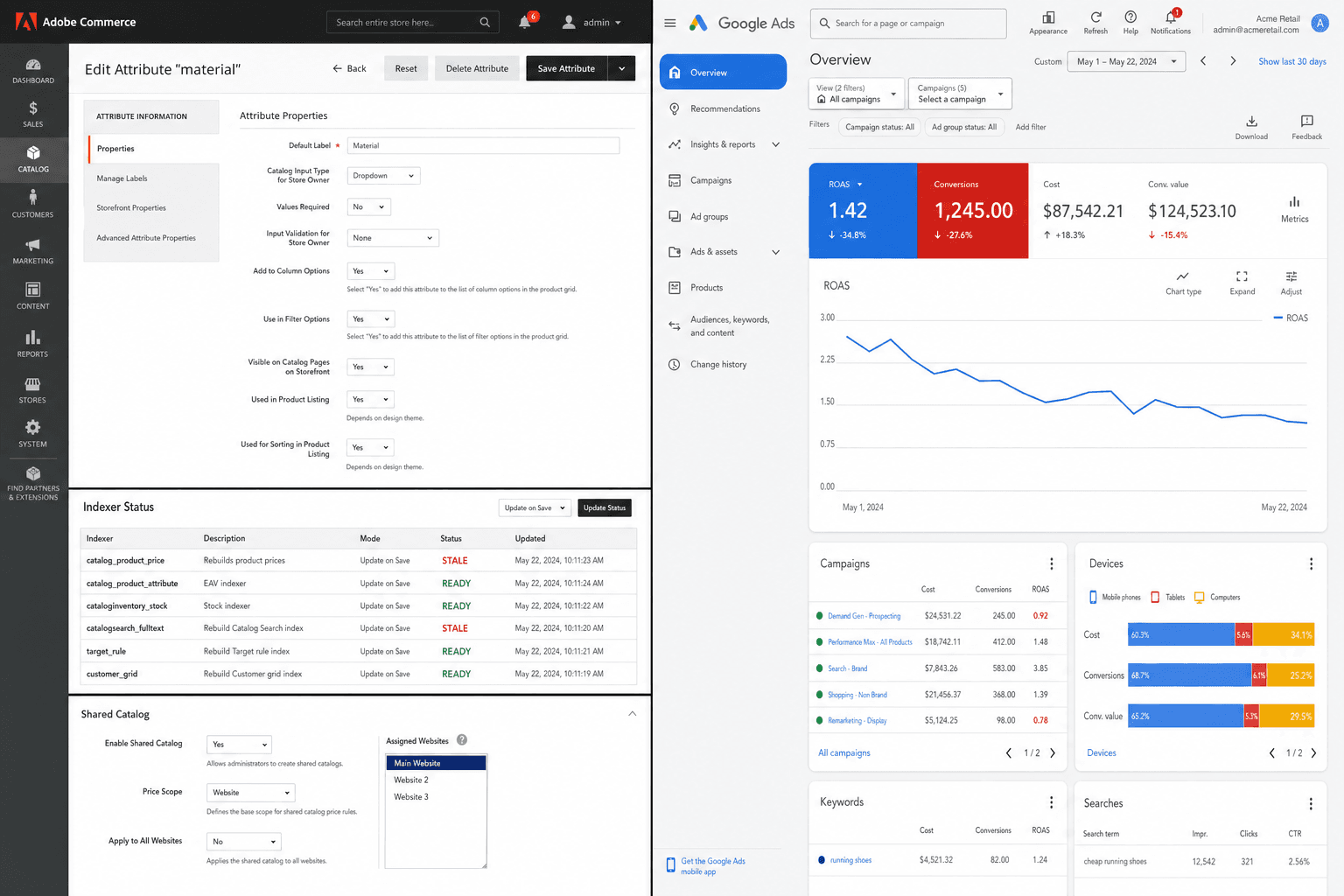The height and width of the screenshot is (896, 1344).
Task: Click Update Status button
Action: pos(605,508)
